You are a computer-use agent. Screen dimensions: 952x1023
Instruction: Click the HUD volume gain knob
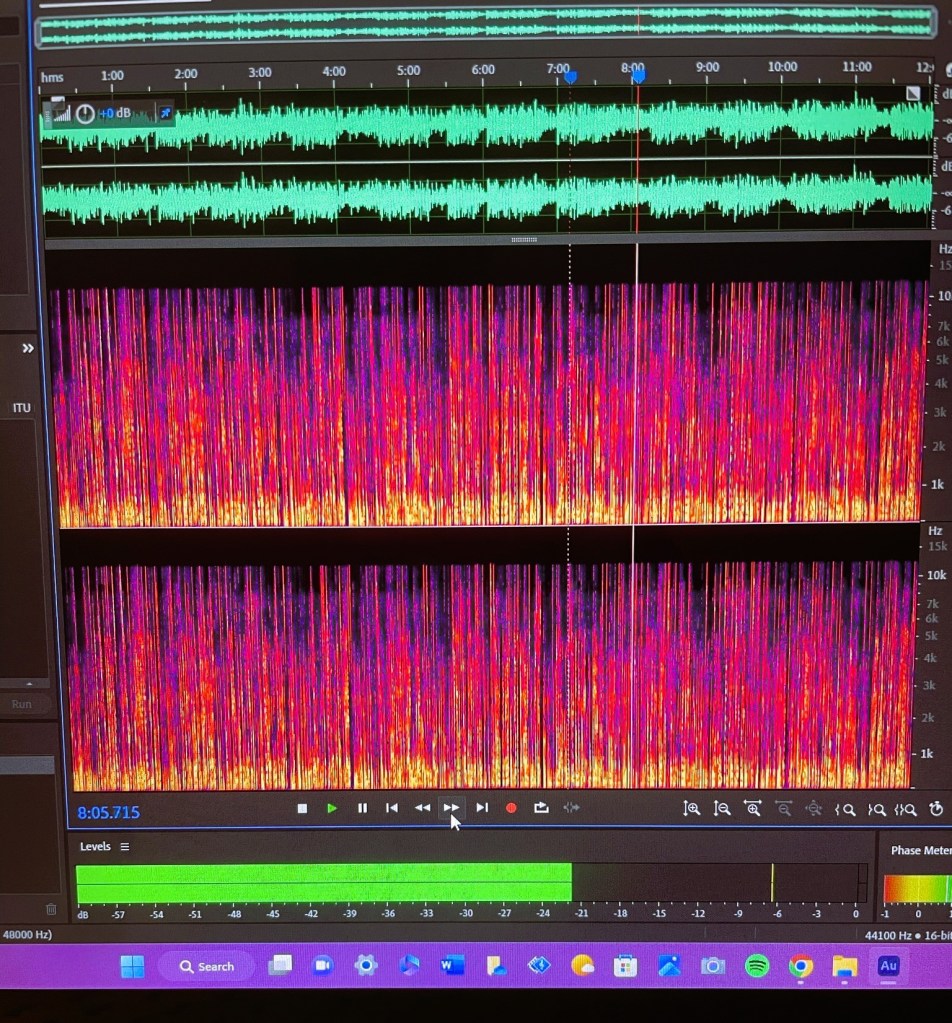coord(85,113)
